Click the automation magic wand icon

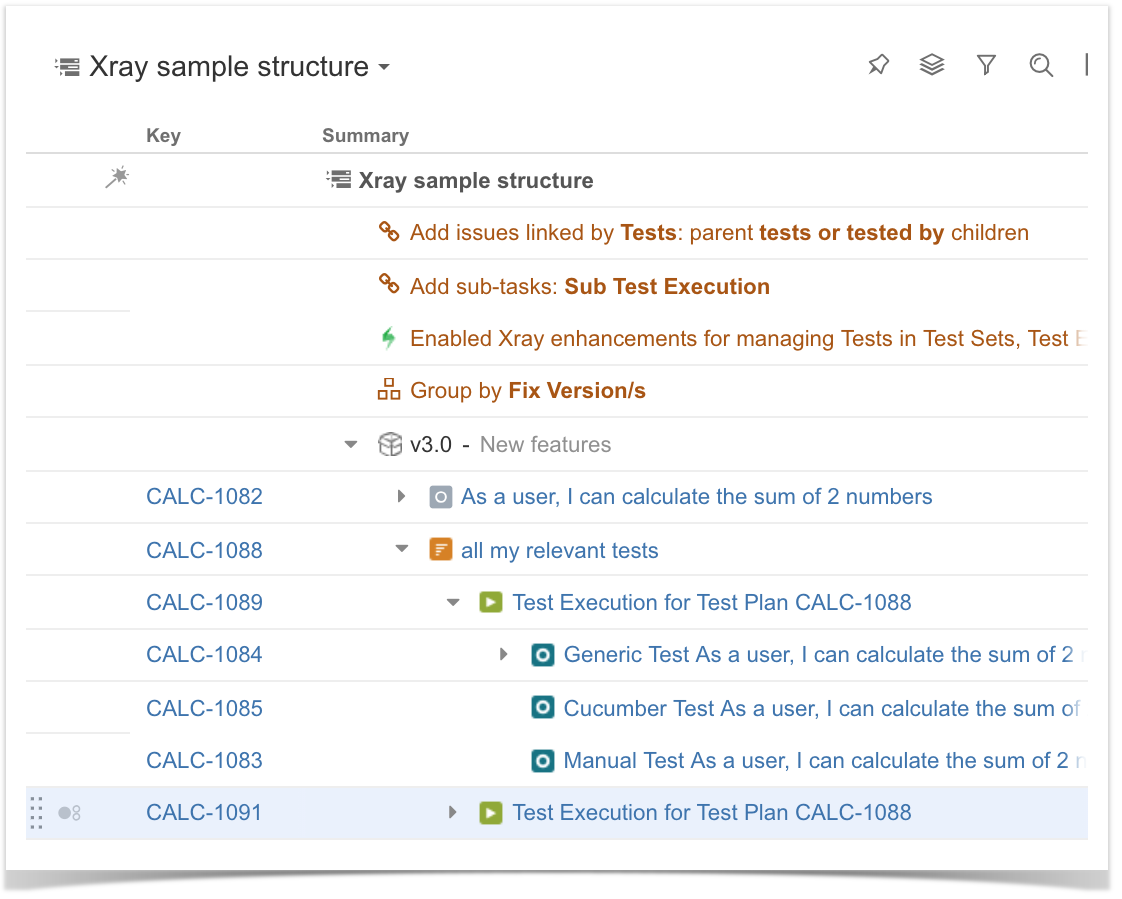(117, 177)
